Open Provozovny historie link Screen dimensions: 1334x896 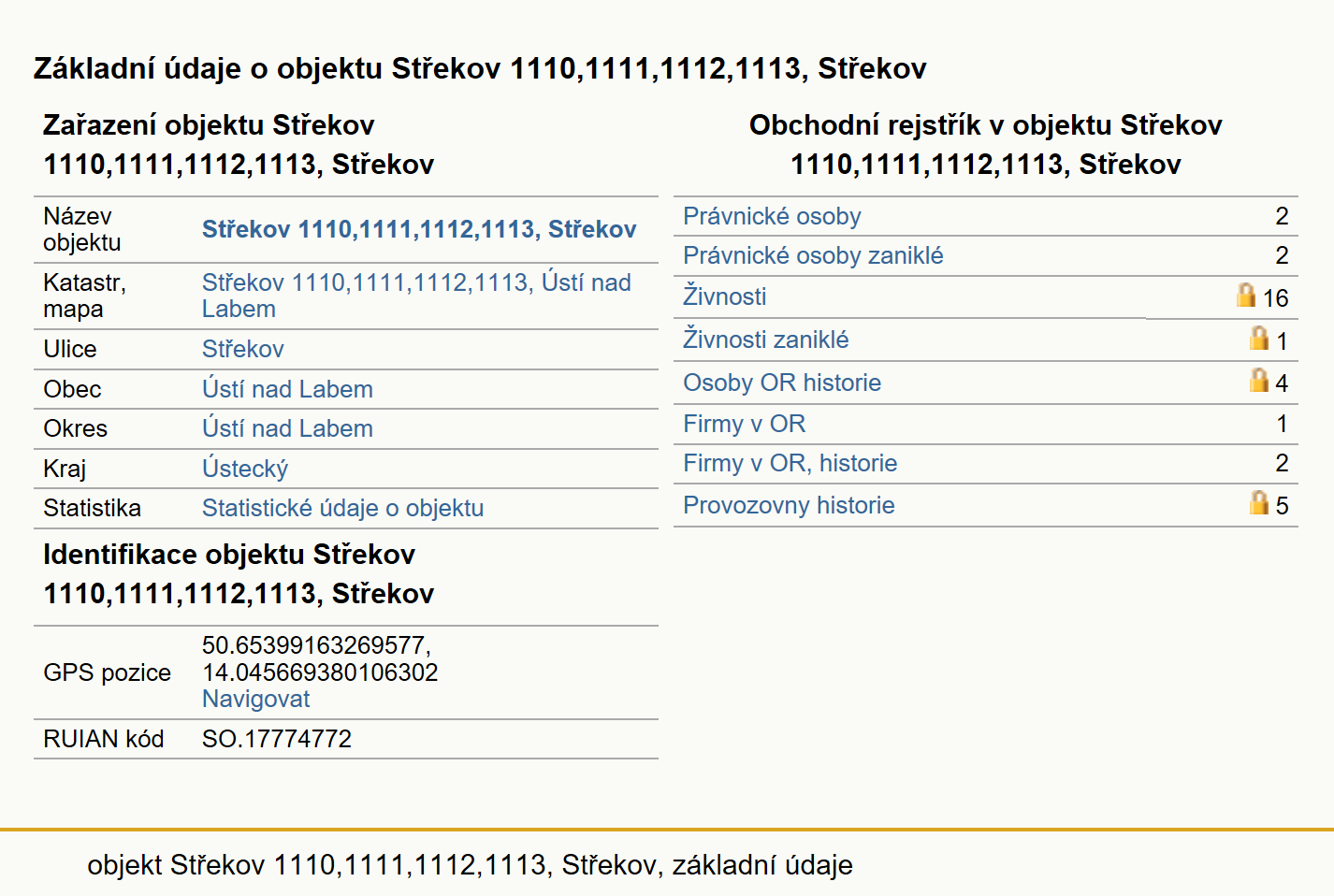[789, 505]
